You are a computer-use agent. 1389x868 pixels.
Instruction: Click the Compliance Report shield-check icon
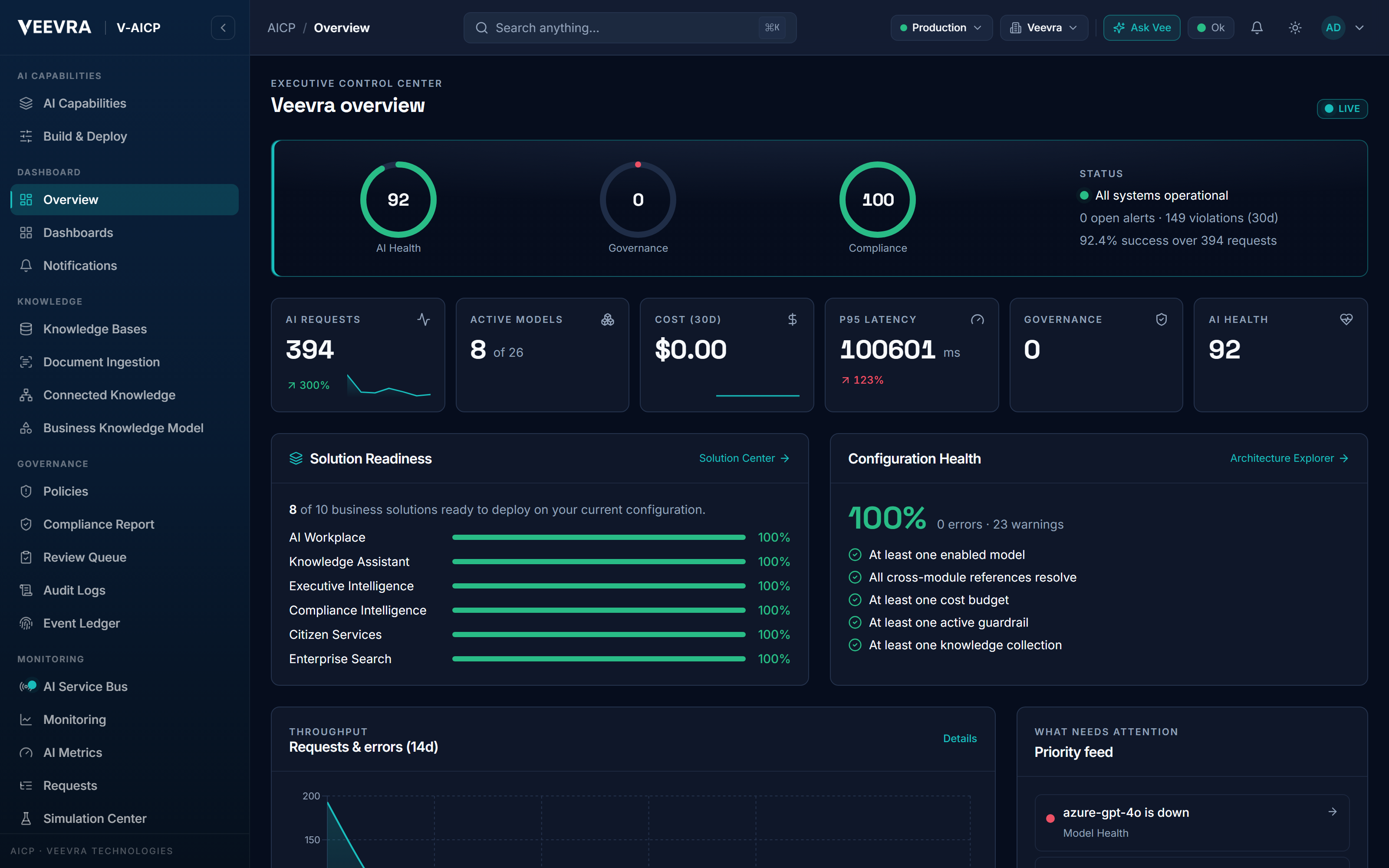click(26, 524)
